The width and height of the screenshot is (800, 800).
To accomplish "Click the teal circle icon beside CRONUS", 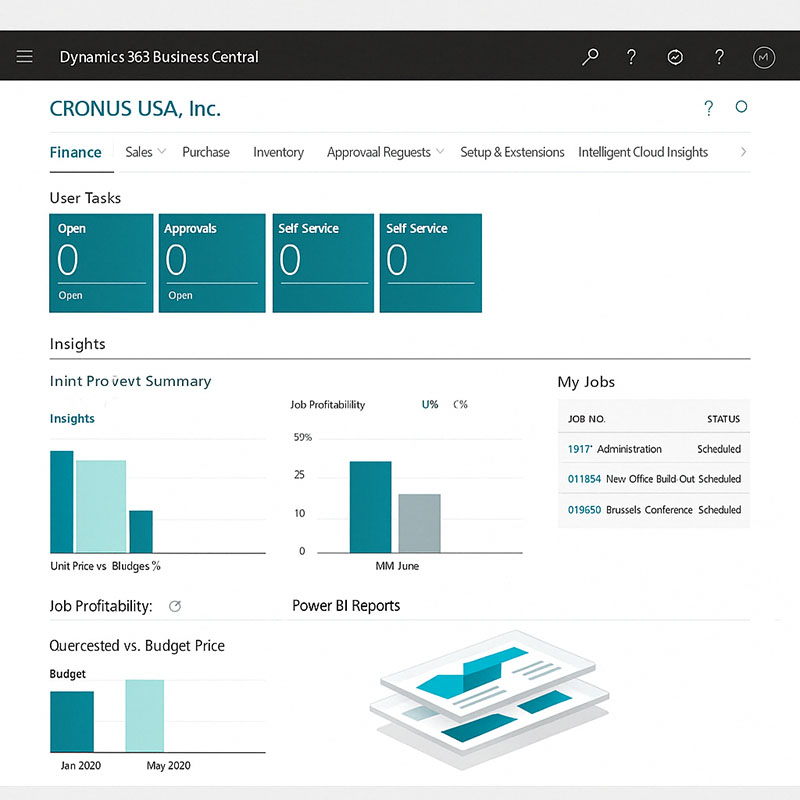I will coord(741,107).
